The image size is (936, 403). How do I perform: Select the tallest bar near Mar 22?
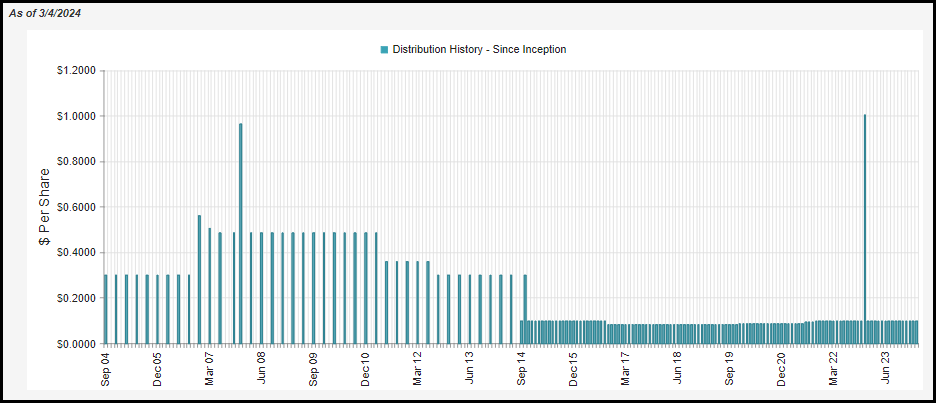(864, 229)
